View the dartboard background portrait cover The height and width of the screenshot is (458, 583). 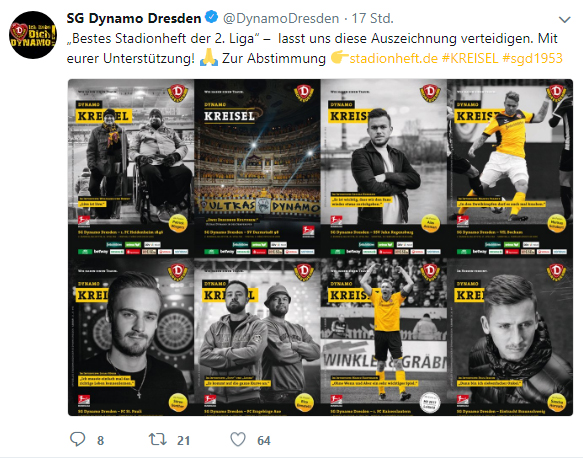tap(131, 337)
